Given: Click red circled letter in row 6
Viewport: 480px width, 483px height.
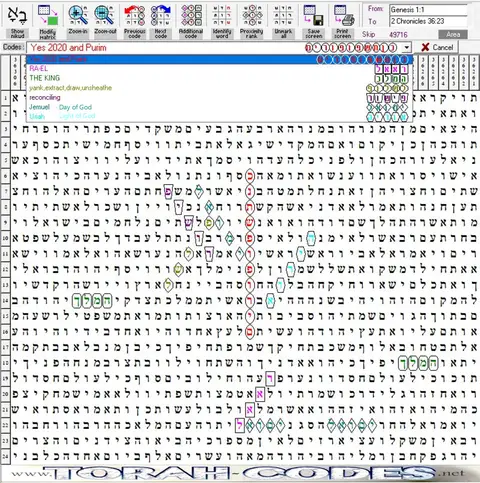Looking at the screenshot, I should (250, 176).
